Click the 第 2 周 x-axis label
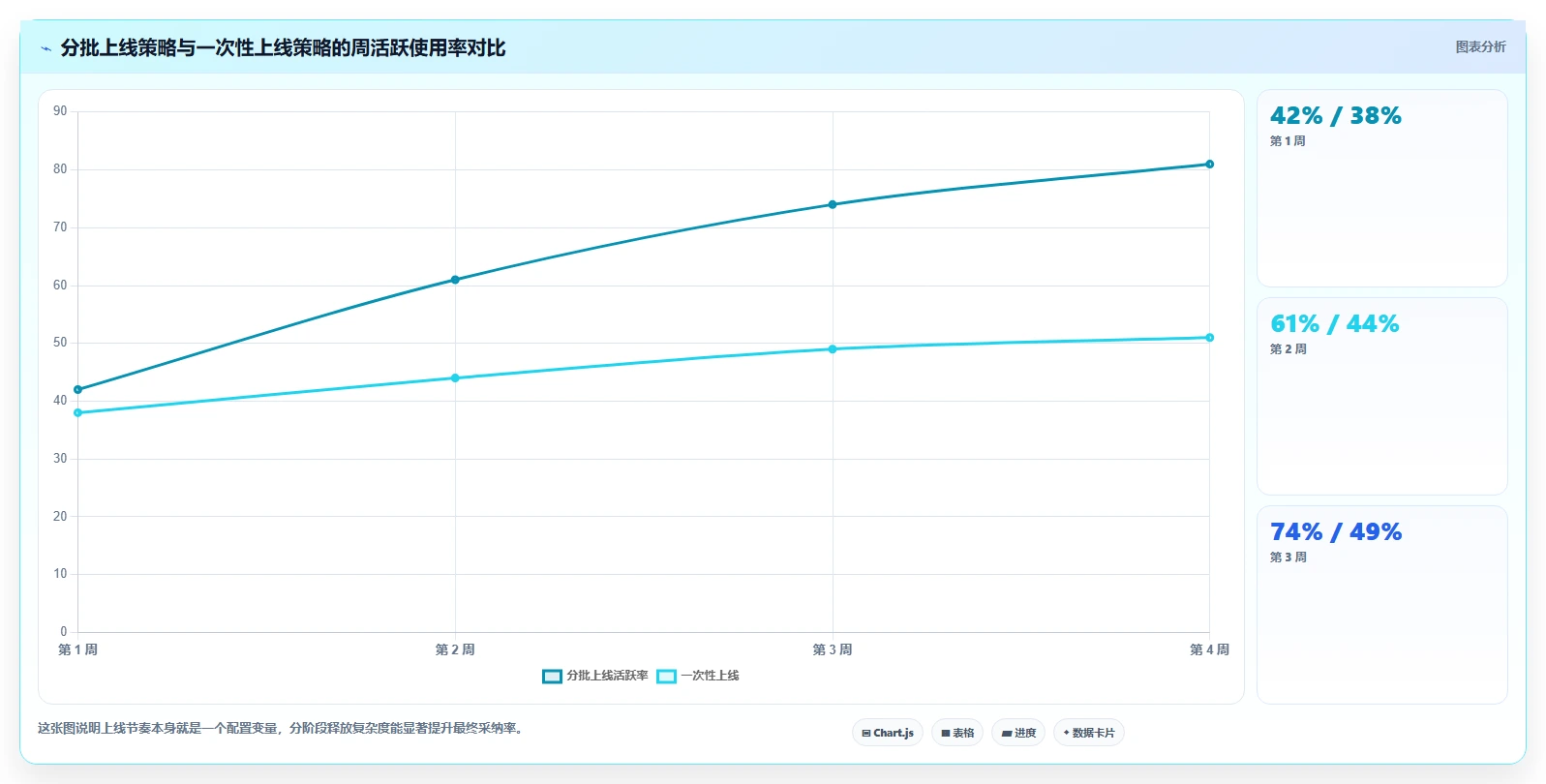The width and height of the screenshot is (1546, 784). pos(455,649)
